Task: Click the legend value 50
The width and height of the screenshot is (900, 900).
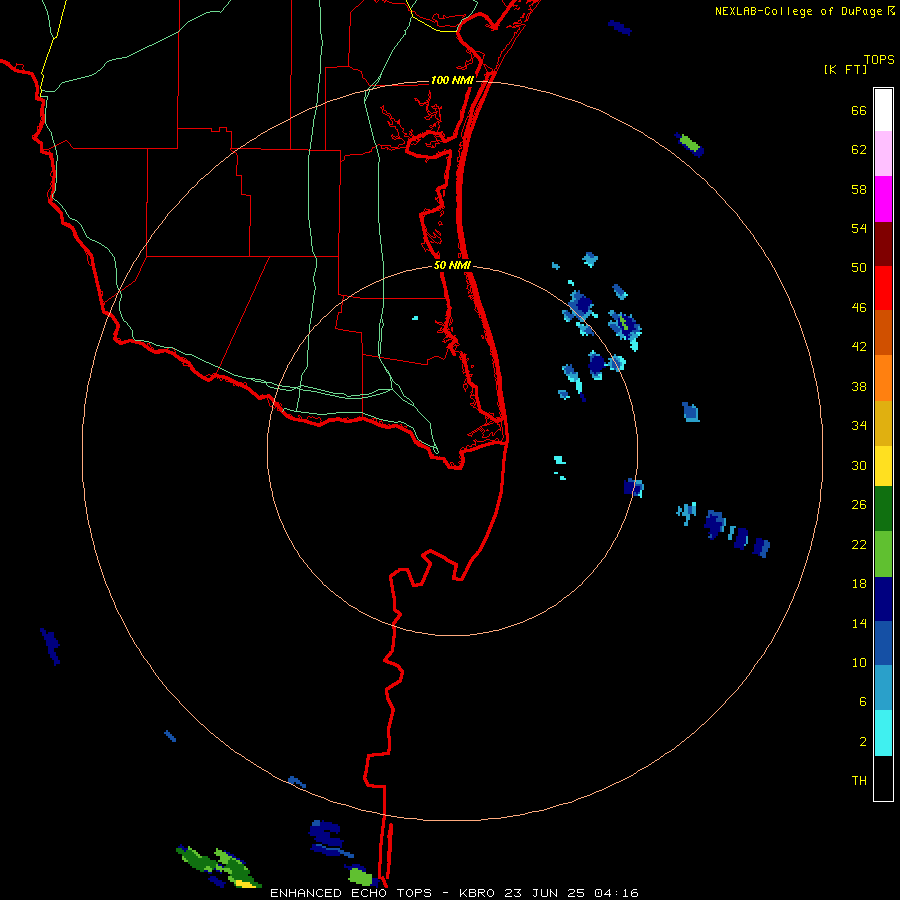Action: (859, 267)
